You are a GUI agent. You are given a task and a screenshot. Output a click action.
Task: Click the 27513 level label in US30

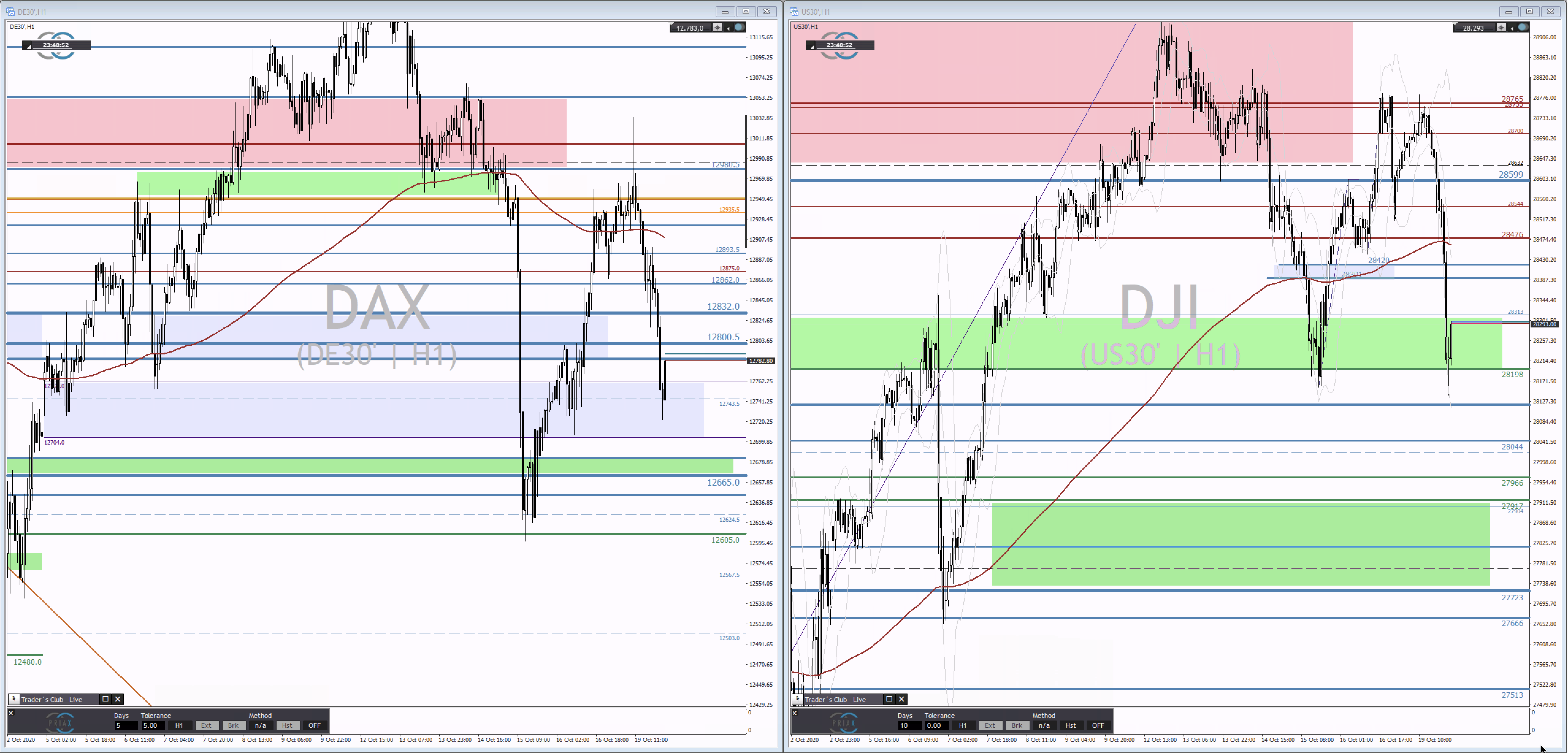point(1512,695)
